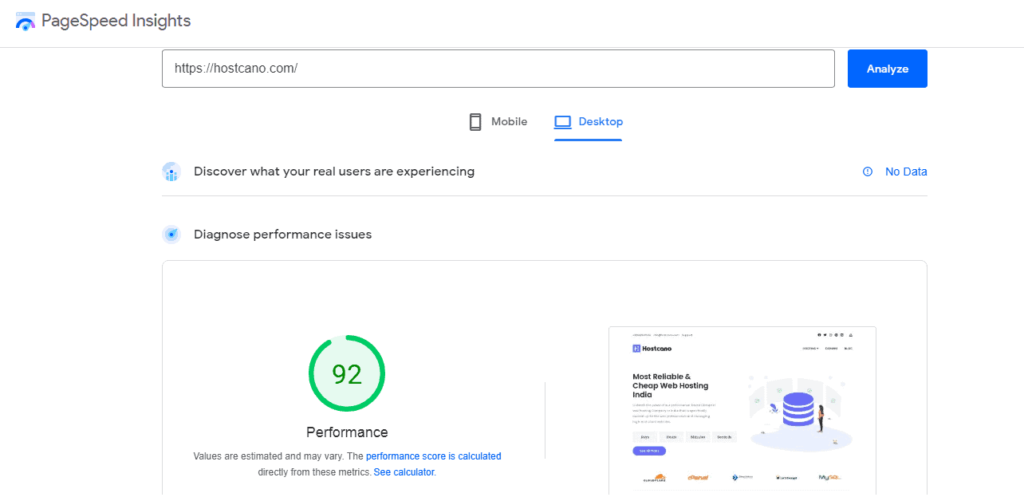Focus the URL field containing hostcano.com
Screen dimensions: 1024x501
point(498,69)
